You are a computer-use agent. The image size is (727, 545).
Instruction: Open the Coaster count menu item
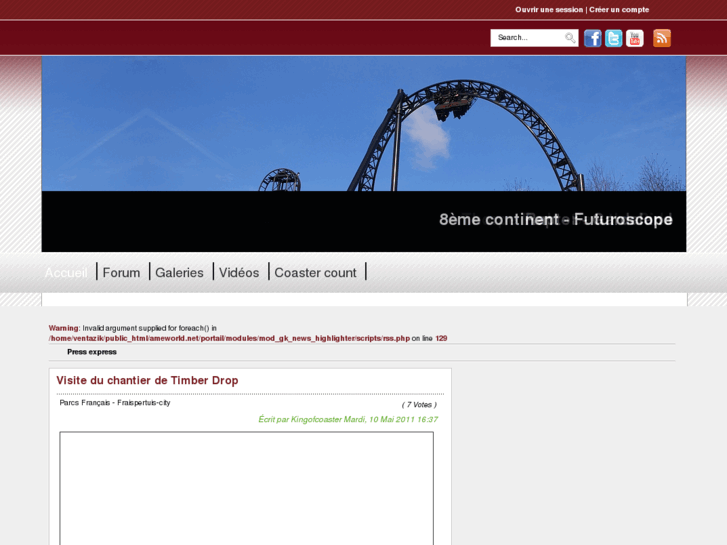coord(315,273)
